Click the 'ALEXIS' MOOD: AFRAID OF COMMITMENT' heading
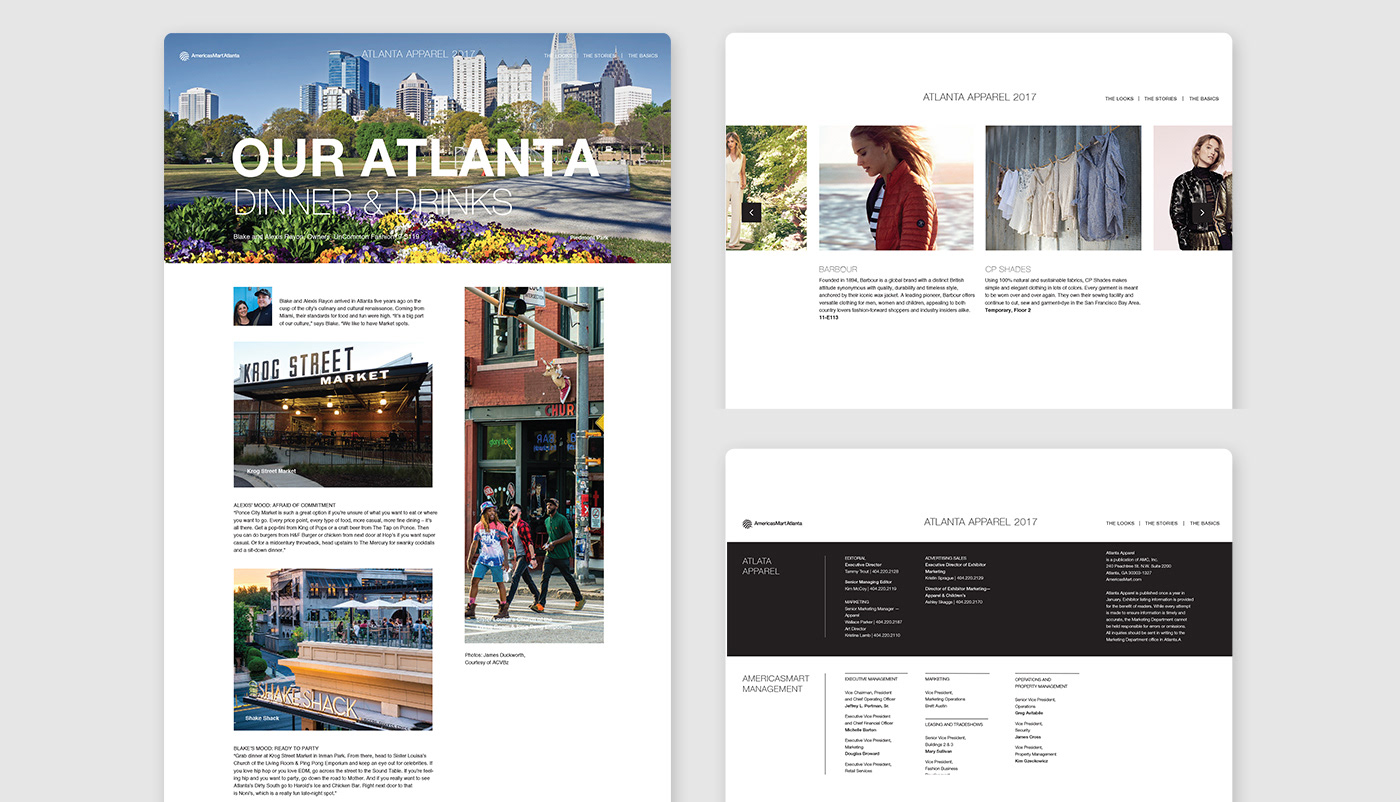 pos(285,505)
